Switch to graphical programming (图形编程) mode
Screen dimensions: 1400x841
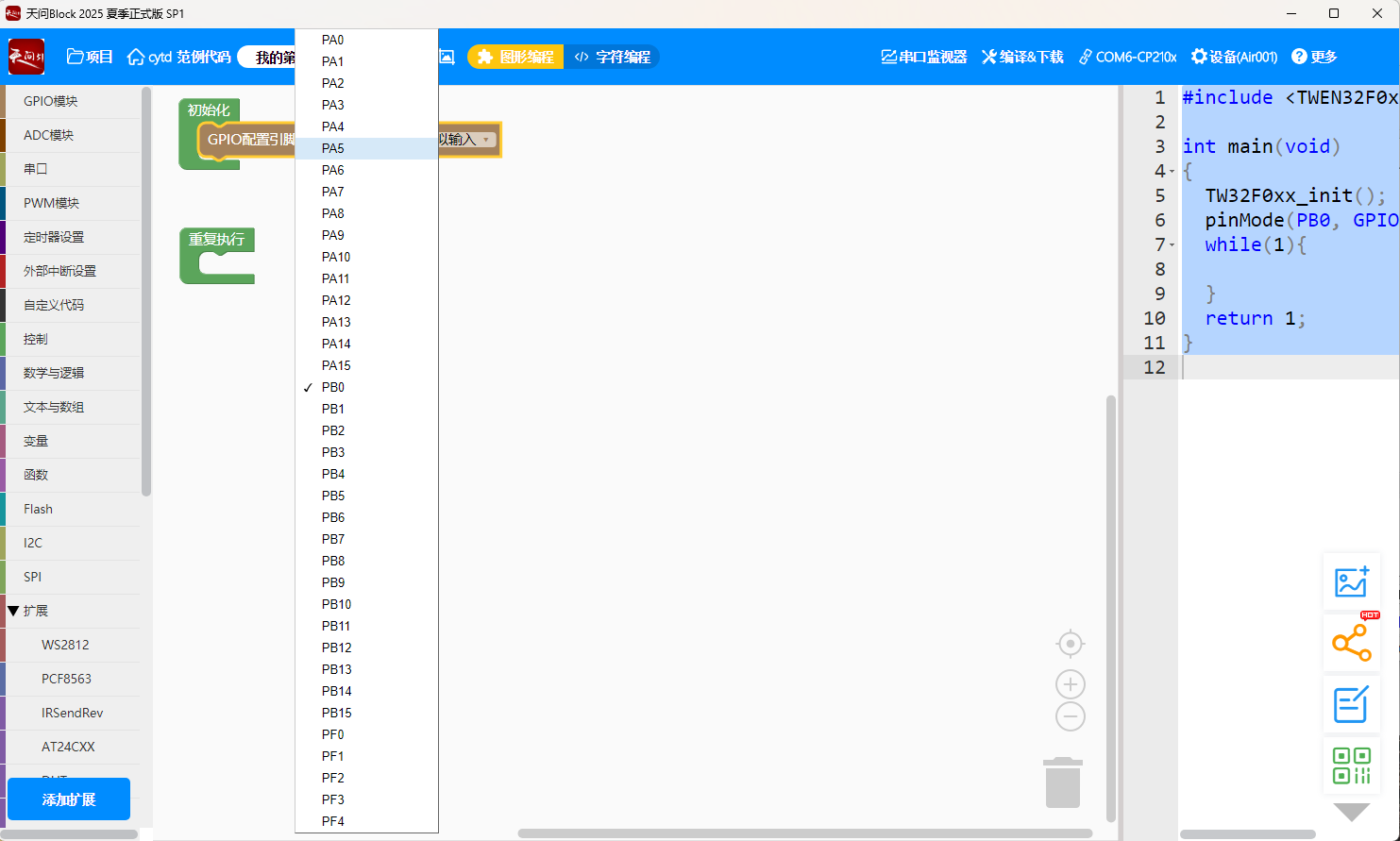pyautogui.click(x=516, y=57)
